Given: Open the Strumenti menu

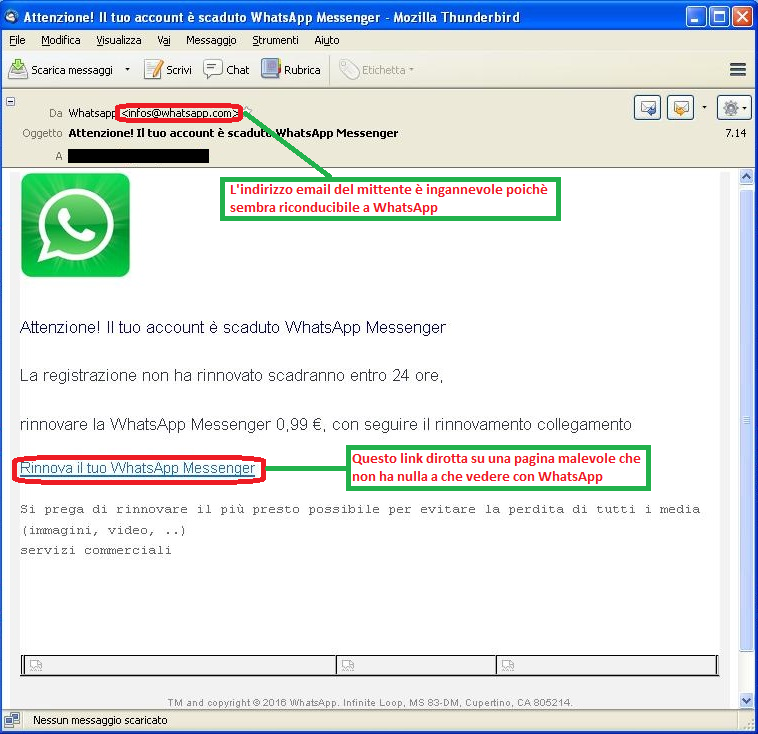Looking at the screenshot, I should (275, 40).
